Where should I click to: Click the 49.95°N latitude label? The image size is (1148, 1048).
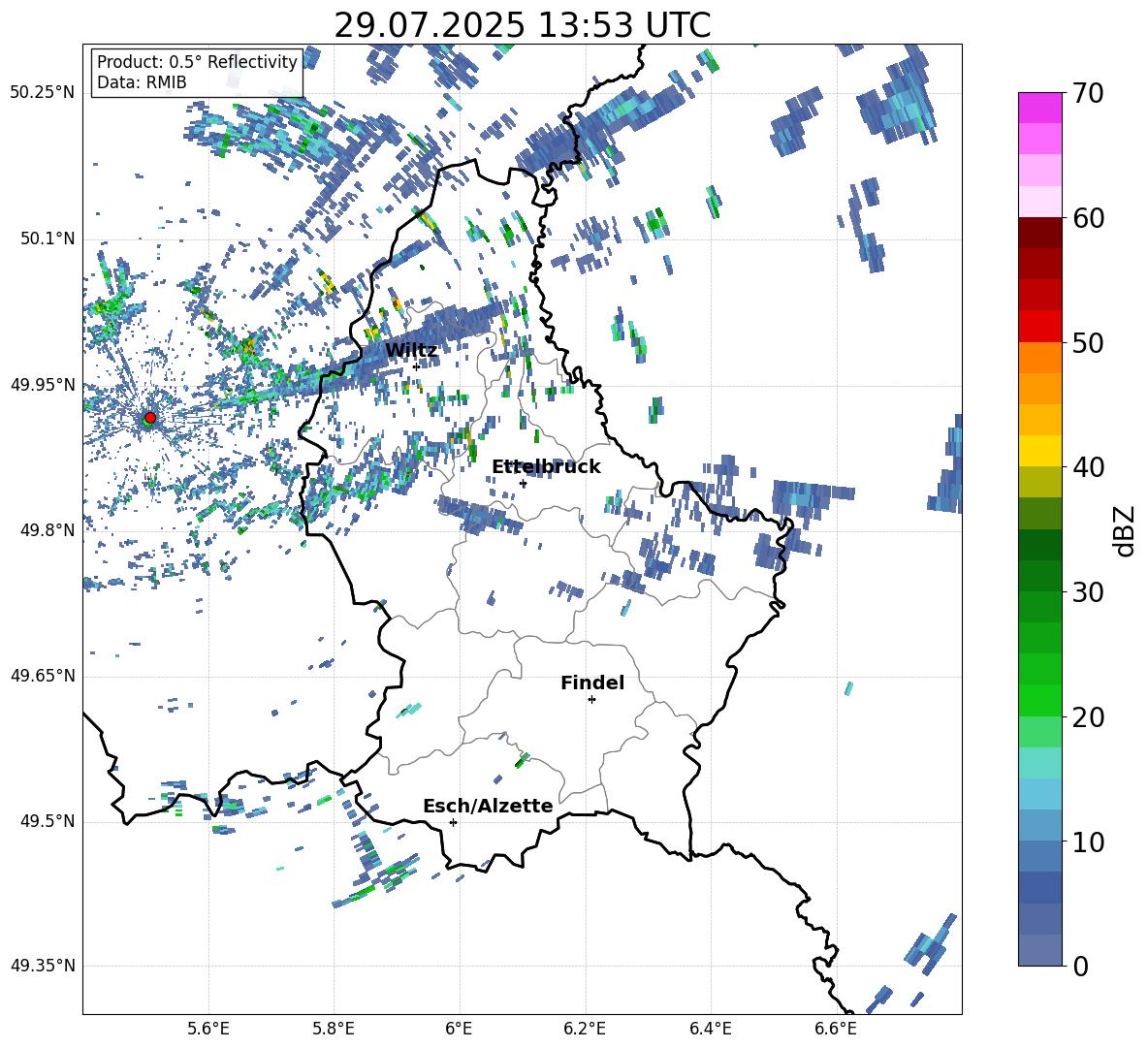point(43,385)
